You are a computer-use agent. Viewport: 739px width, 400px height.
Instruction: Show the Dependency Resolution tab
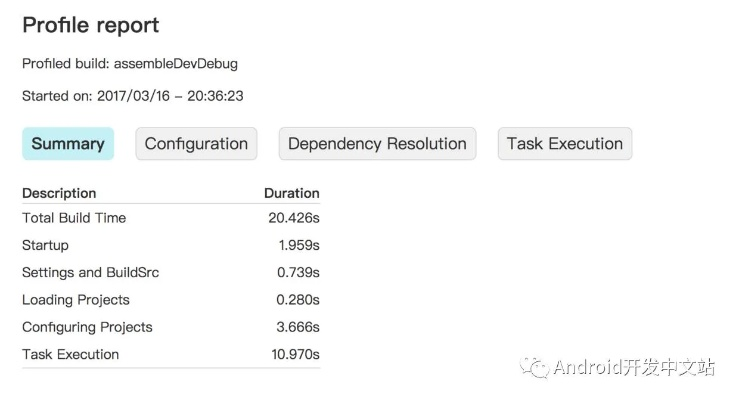click(377, 144)
